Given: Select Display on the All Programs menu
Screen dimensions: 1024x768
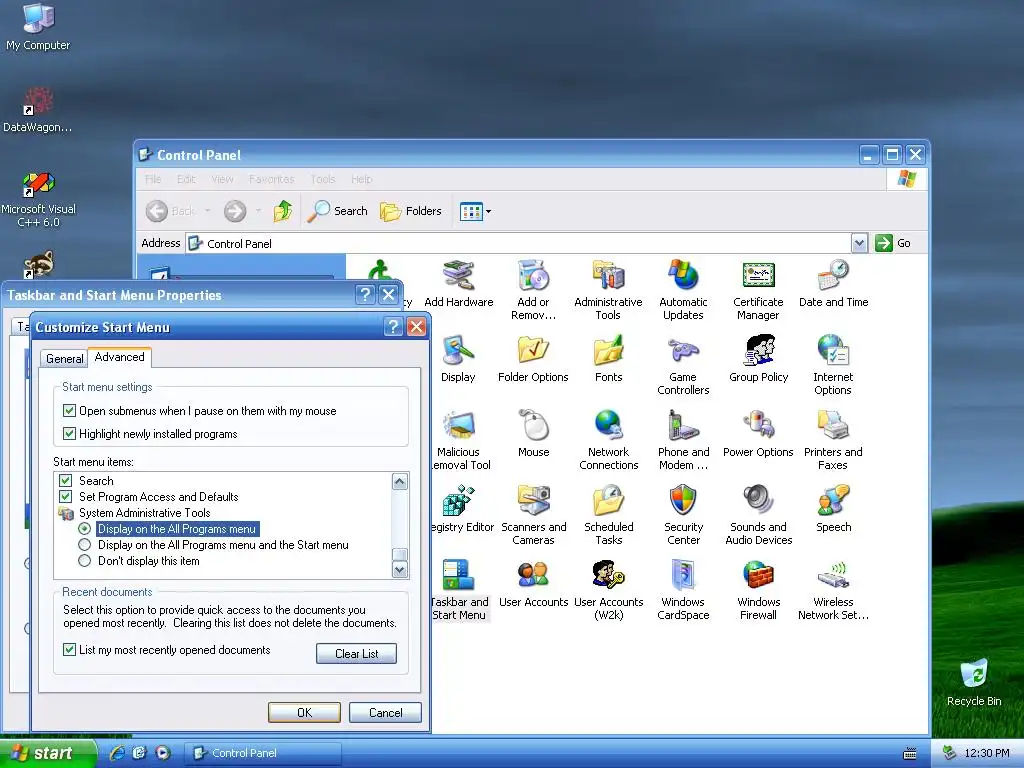Looking at the screenshot, I should click(x=84, y=529).
